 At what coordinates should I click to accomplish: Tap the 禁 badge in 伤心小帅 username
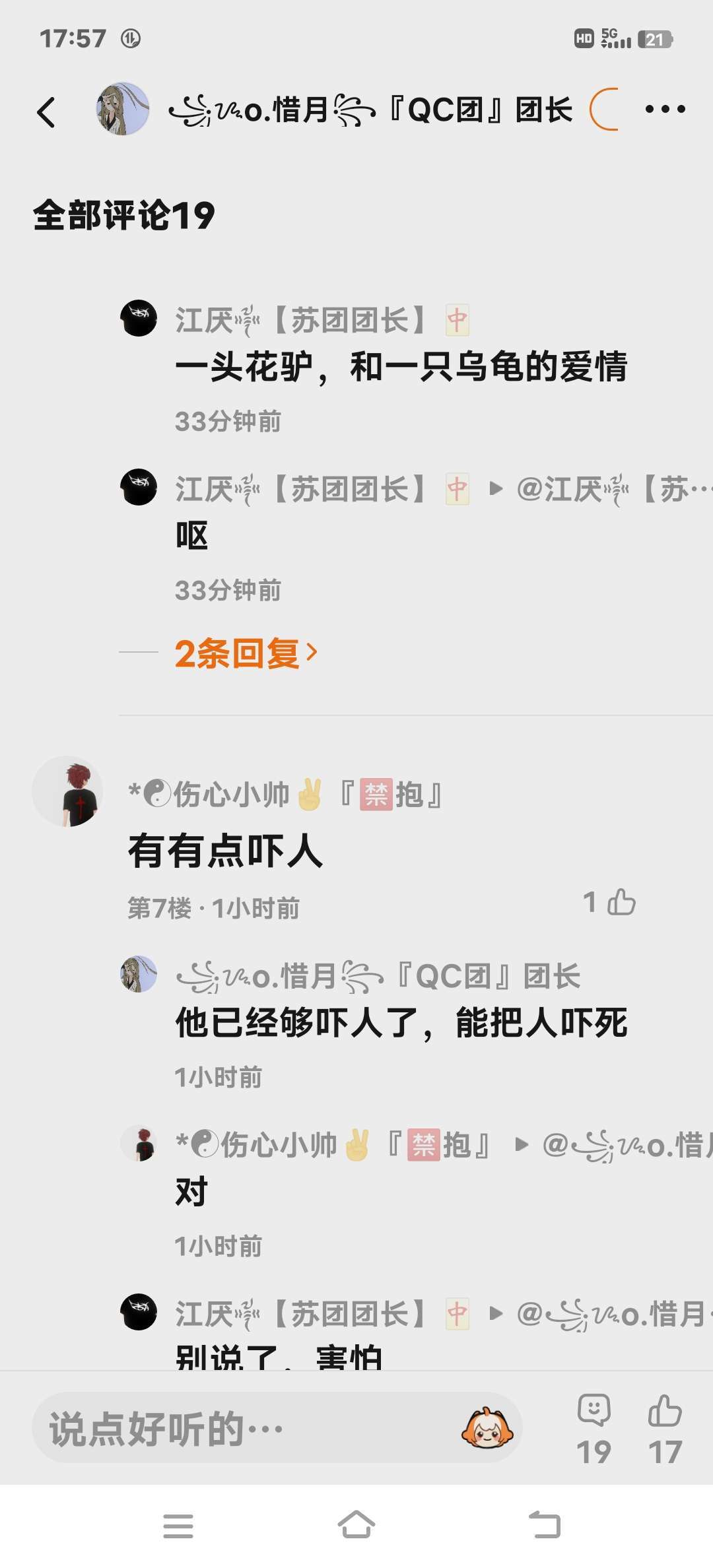376,794
